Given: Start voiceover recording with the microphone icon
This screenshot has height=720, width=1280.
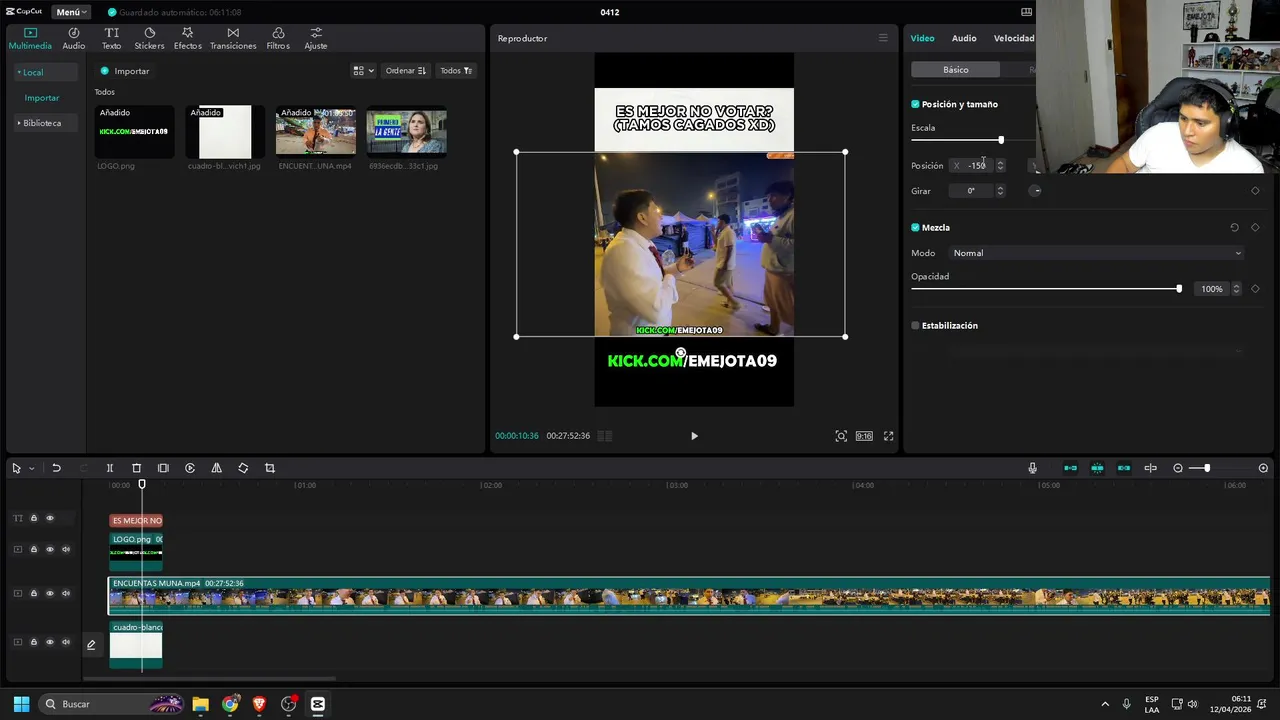Looking at the screenshot, I should coord(1032,468).
